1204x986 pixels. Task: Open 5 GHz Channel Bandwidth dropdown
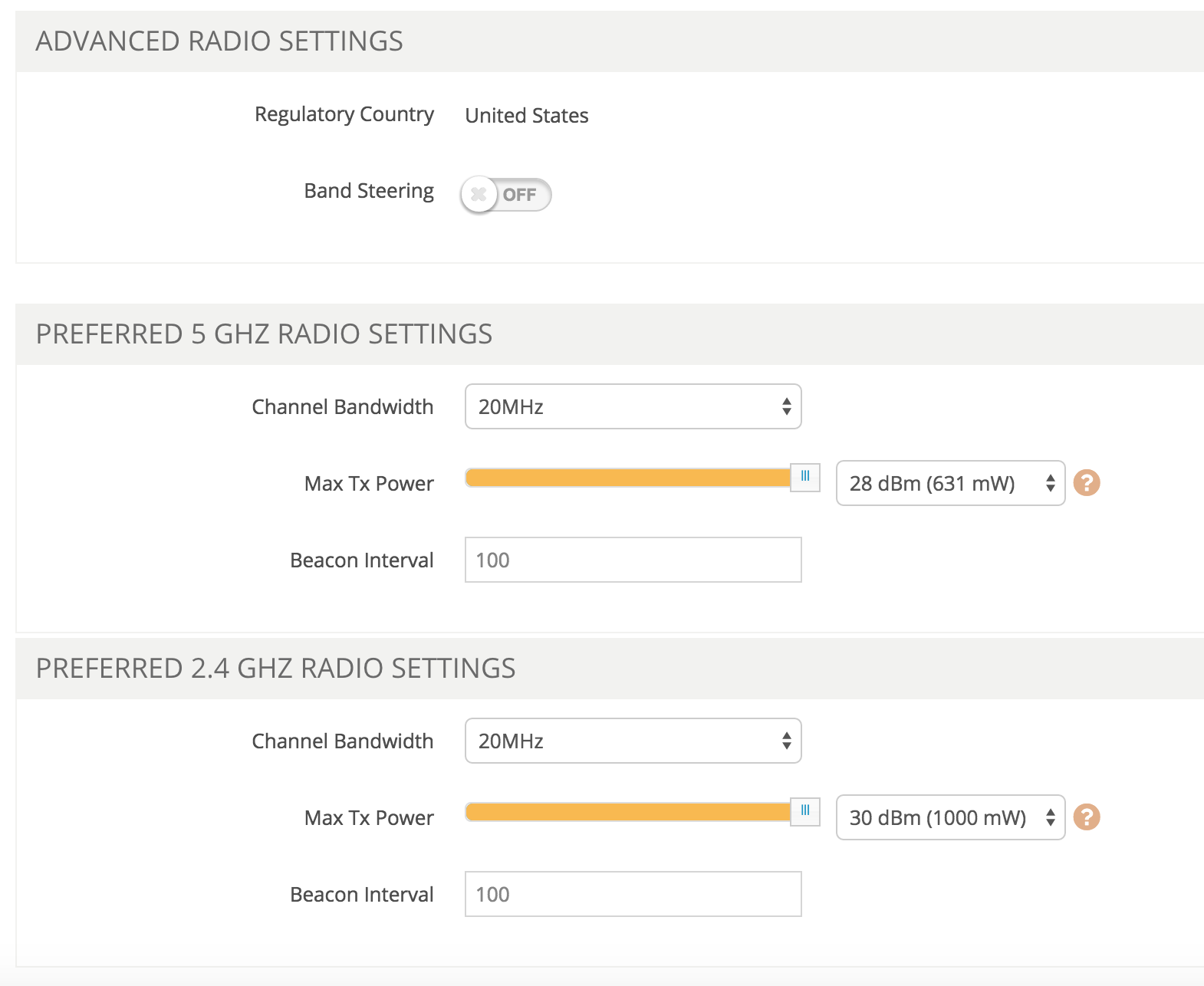click(x=633, y=406)
